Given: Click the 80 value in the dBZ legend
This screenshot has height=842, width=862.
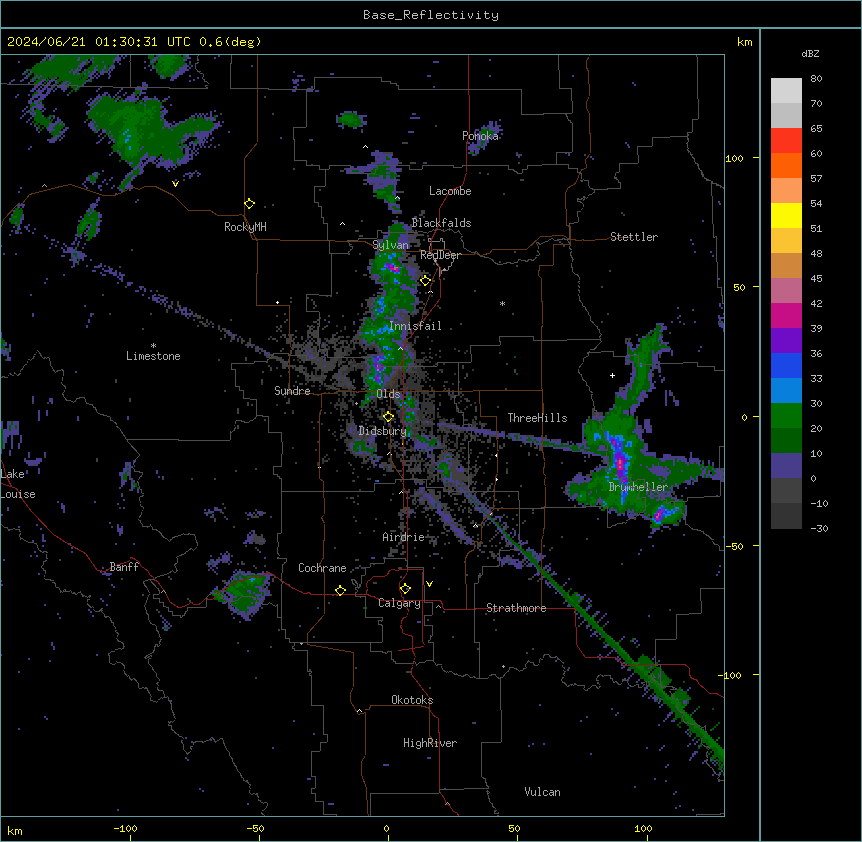Looking at the screenshot, I should click(x=816, y=79).
